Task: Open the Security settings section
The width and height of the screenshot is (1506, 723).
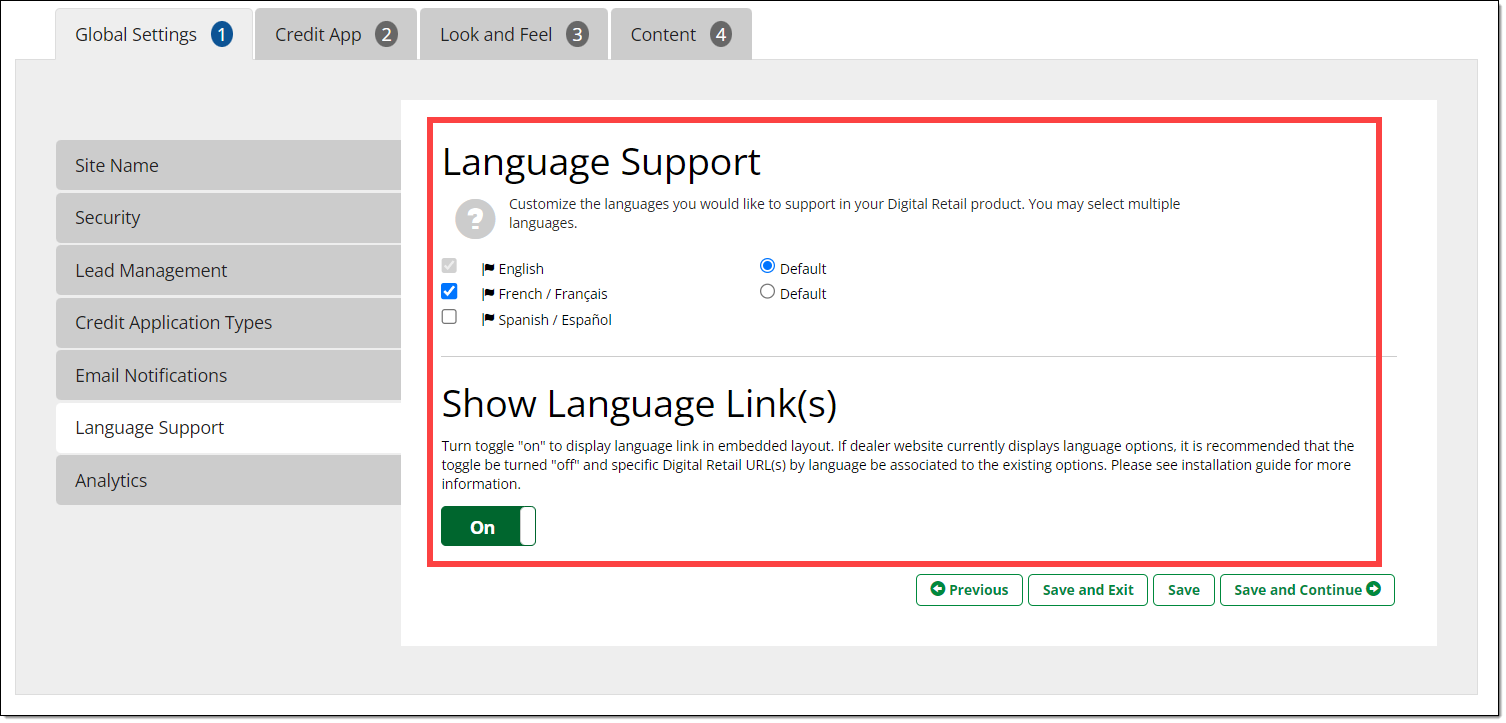Action: point(228,218)
